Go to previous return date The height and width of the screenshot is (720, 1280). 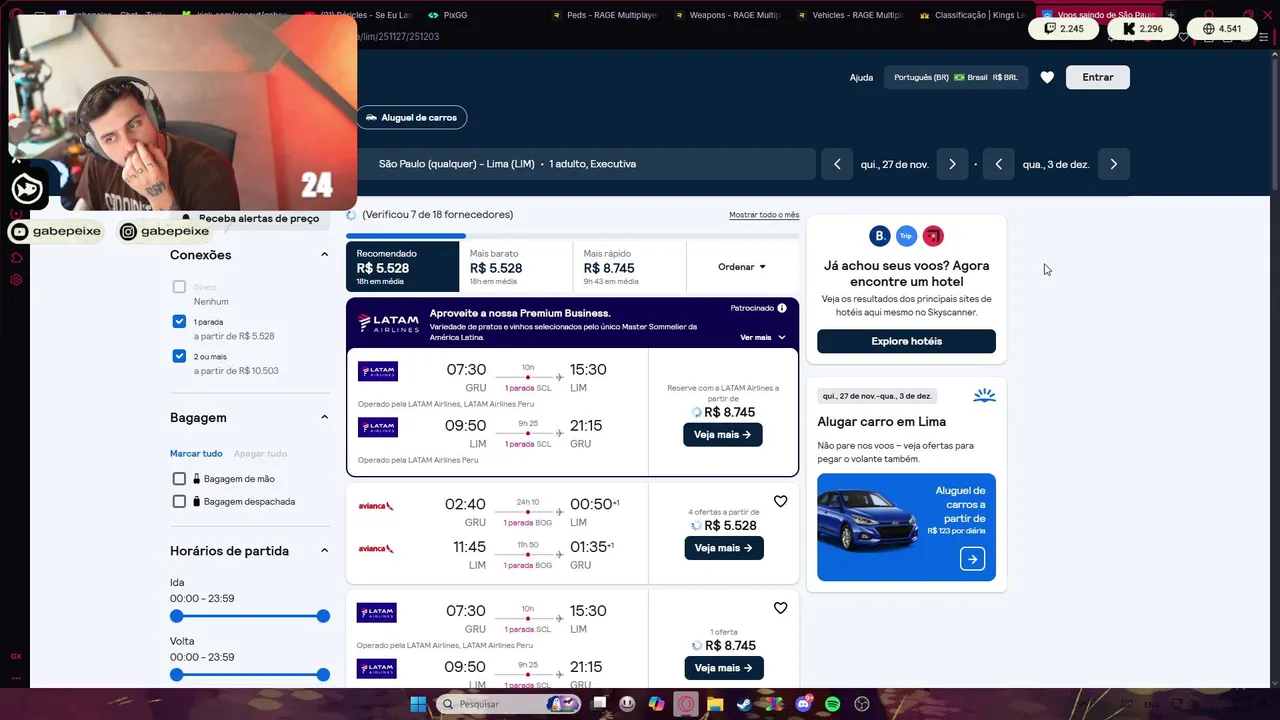click(x=998, y=164)
